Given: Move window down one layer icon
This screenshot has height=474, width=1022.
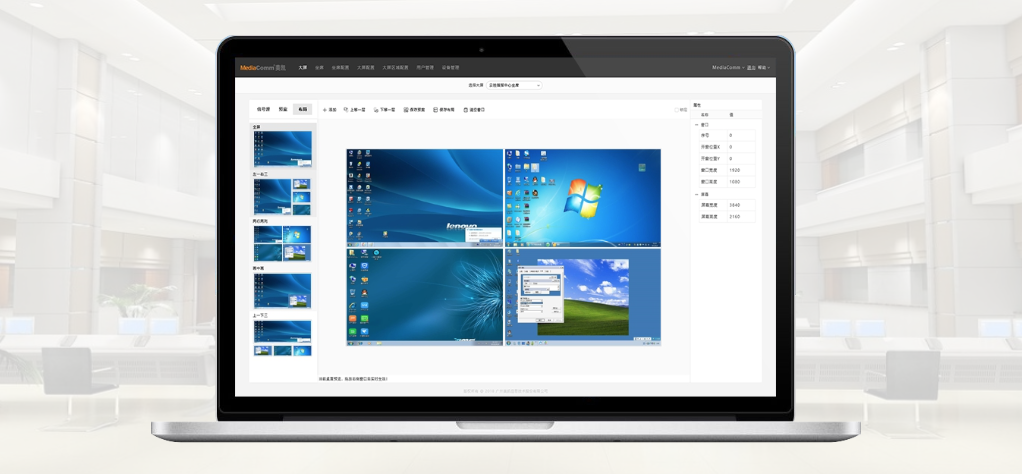Looking at the screenshot, I should tap(376, 110).
